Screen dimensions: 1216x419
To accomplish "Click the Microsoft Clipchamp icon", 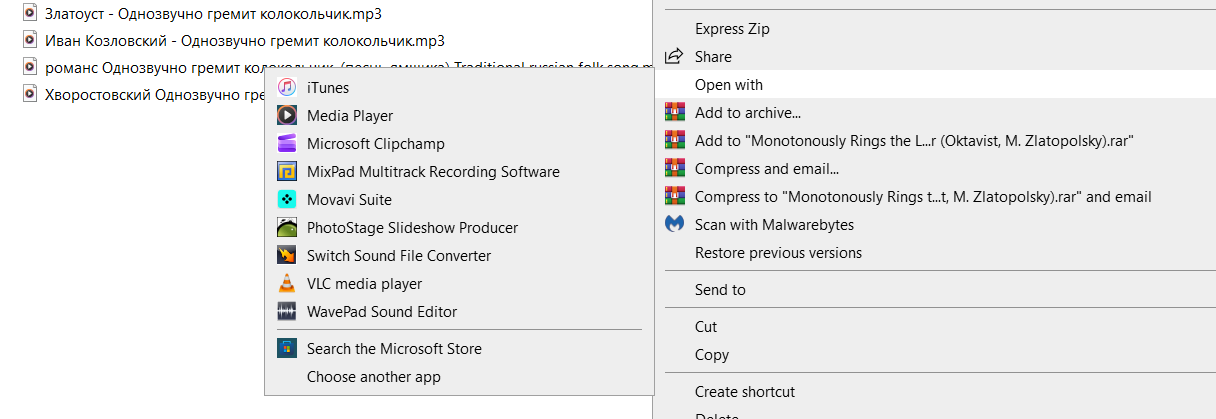I will [287, 144].
